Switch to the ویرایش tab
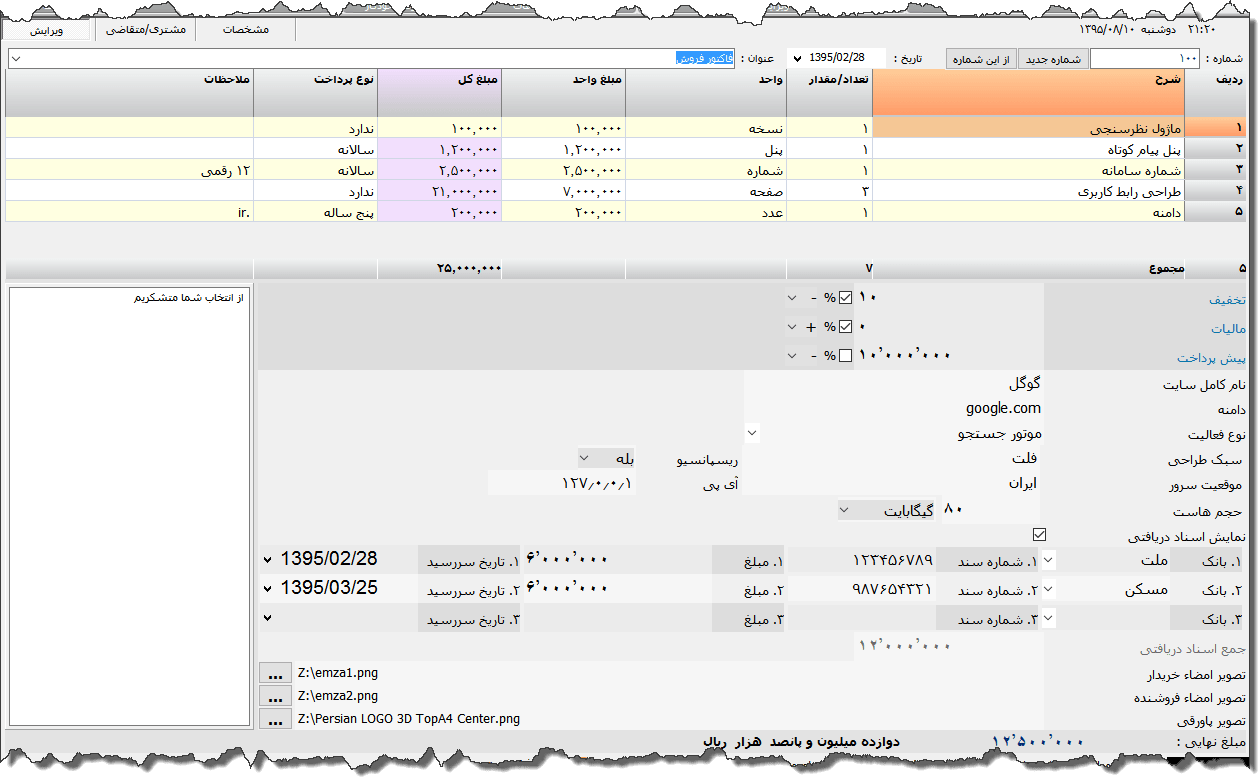1258x777 pixels. pyautogui.click(x=46, y=30)
